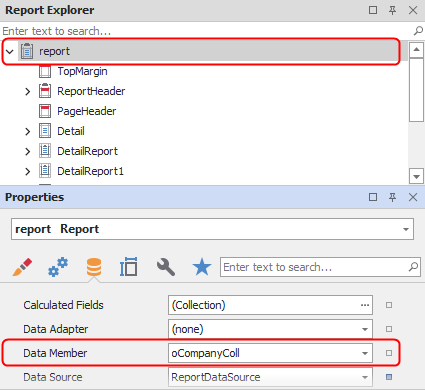Click the Calculated Fields property marker square
The image size is (425, 390).
pyautogui.click(x=389, y=305)
